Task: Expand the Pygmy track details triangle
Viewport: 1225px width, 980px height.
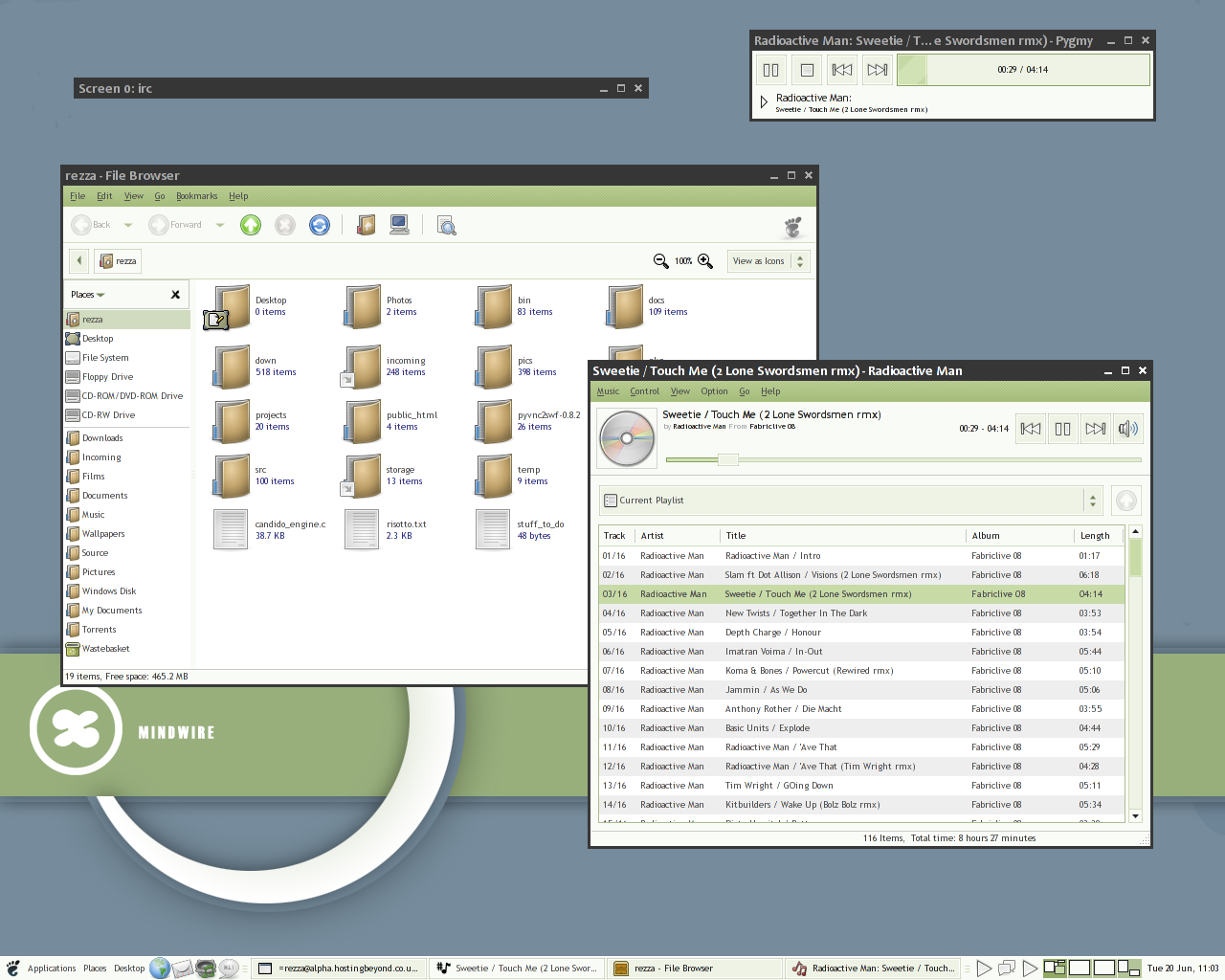Action: pyautogui.click(x=764, y=101)
